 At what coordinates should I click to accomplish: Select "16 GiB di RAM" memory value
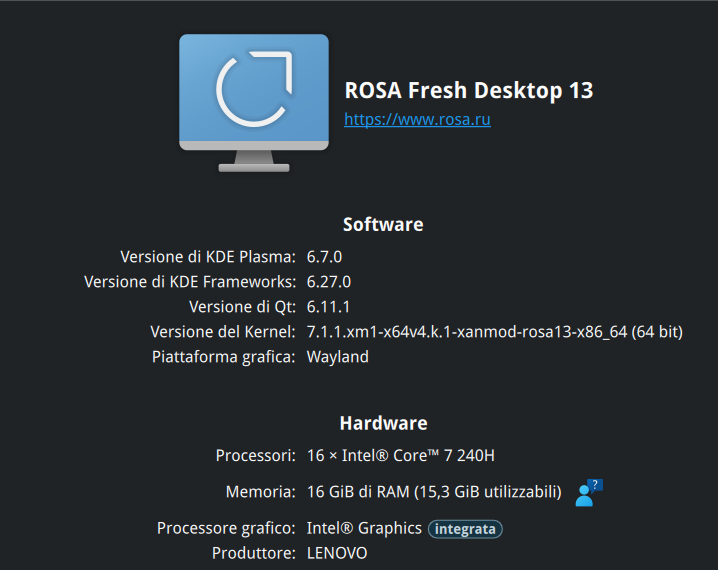tap(434, 492)
